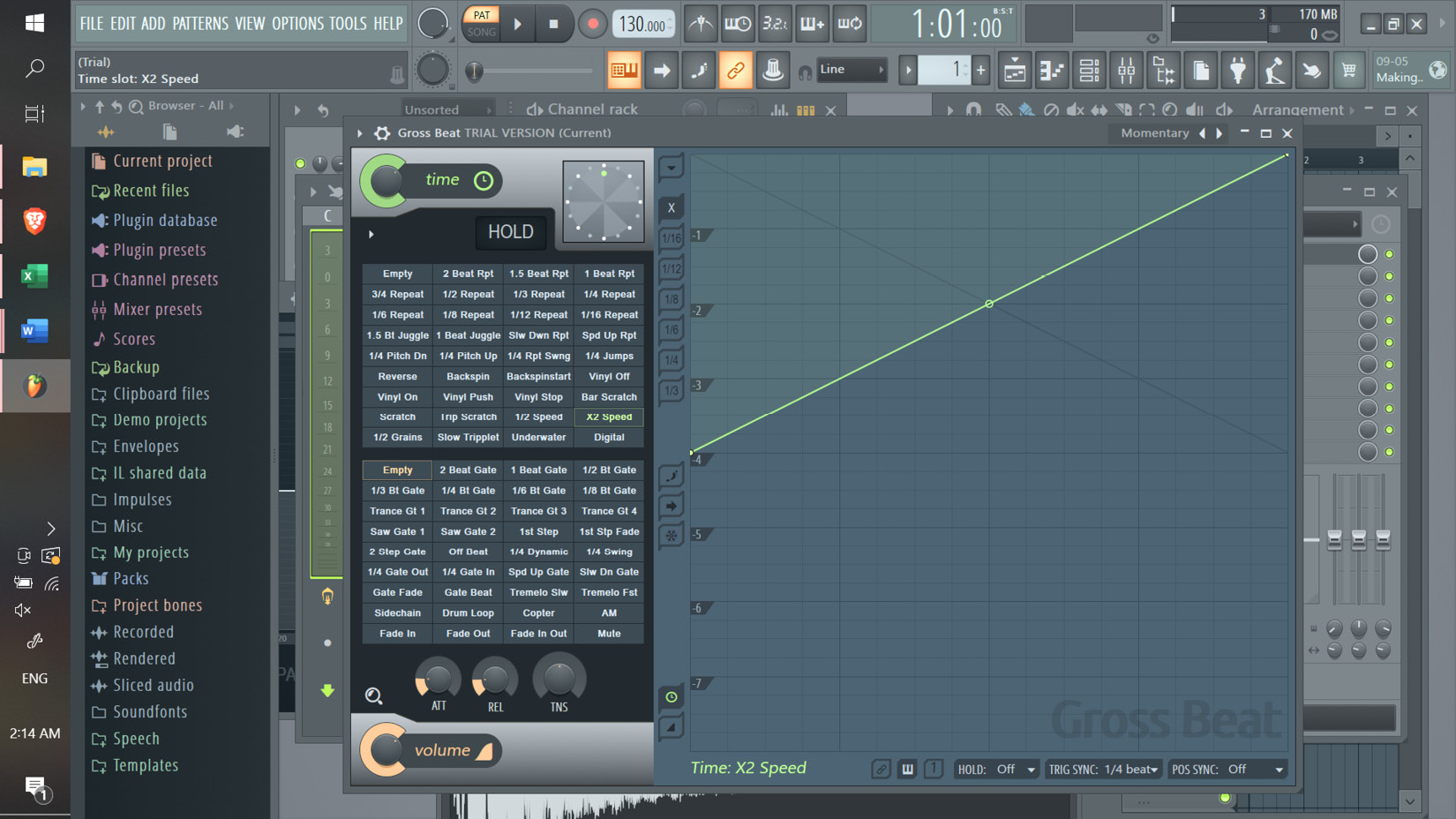Expand arrow beside HOLD in Gross Beat
1456x819 pixels.
click(372, 234)
